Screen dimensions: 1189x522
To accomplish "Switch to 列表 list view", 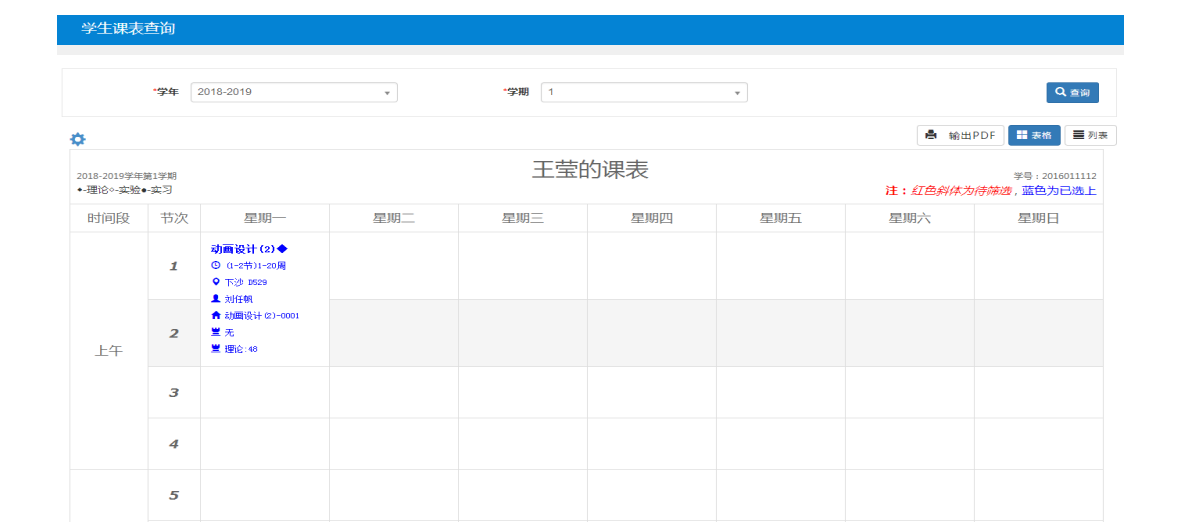I will pyautogui.click(x=1090, y=136).
